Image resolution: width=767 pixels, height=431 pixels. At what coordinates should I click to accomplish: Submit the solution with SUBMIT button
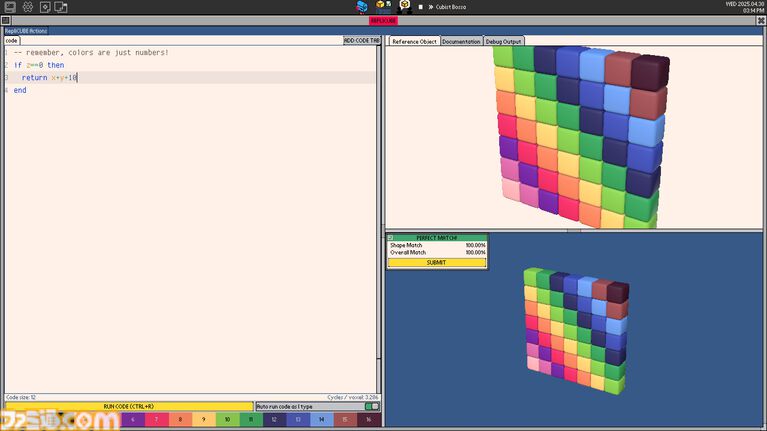click(436, 263)
